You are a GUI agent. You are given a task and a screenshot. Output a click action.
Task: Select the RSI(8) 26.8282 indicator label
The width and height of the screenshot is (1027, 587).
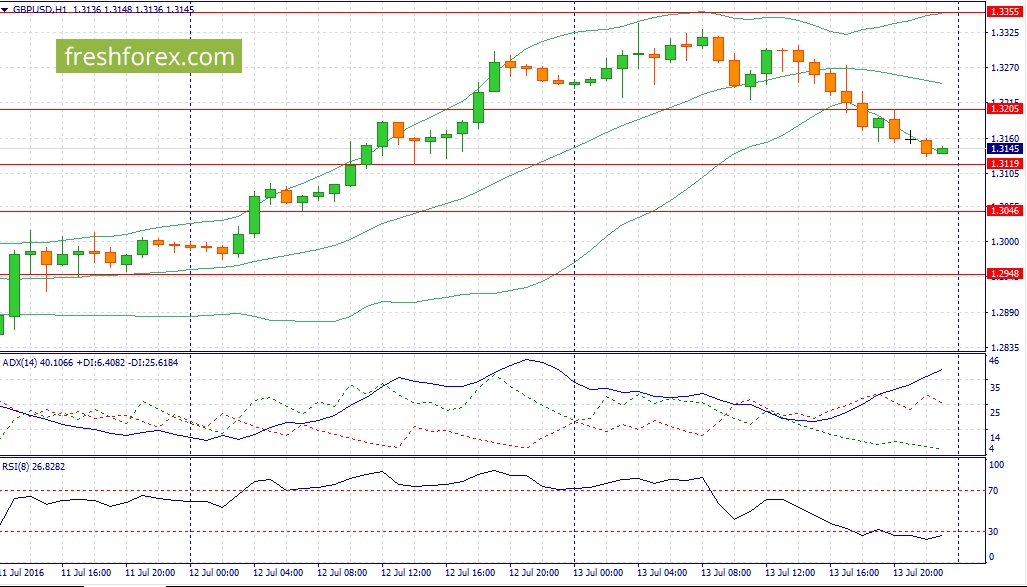click(34, 466)
